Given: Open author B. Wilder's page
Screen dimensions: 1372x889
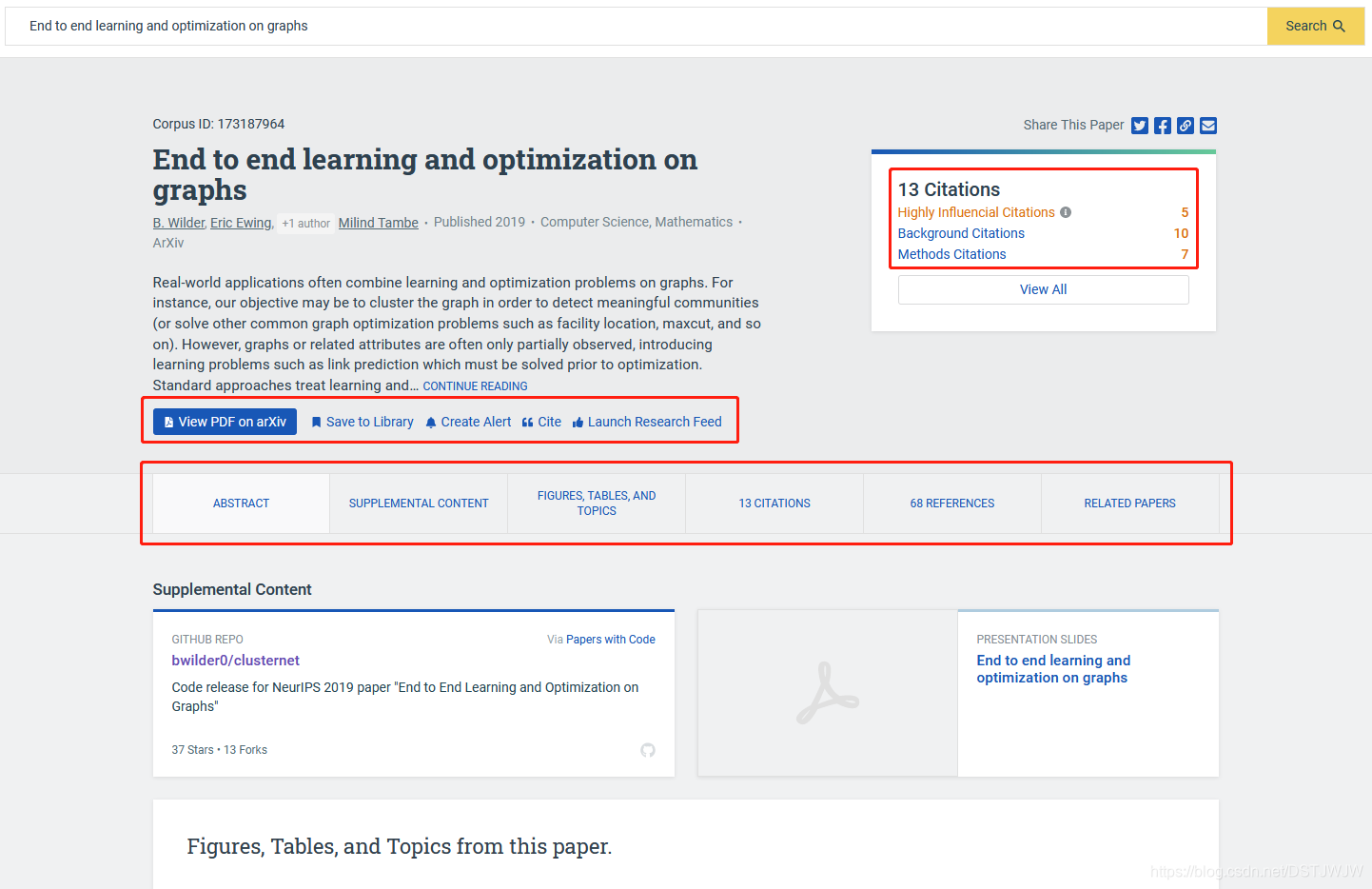Looking at the screenshot, I should [179, 223].
